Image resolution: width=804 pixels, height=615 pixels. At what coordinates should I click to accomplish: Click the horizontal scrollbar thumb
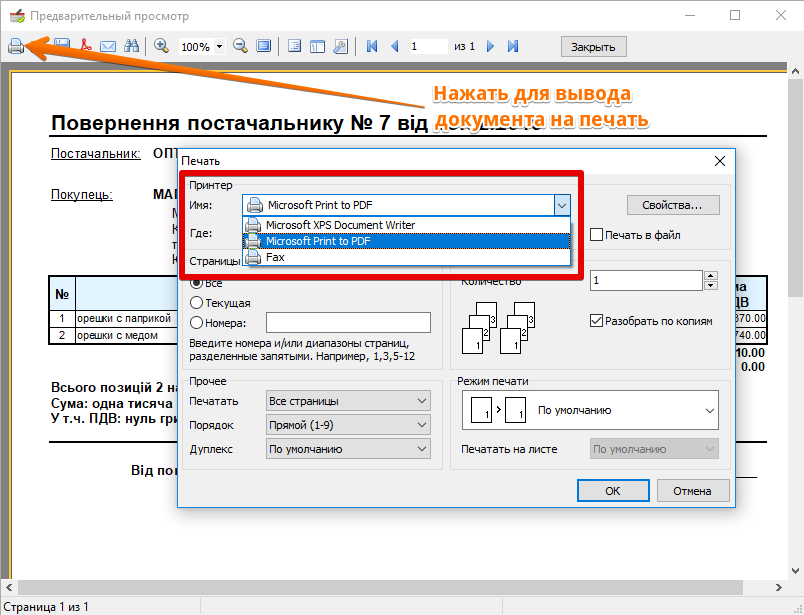click(380, 587)
